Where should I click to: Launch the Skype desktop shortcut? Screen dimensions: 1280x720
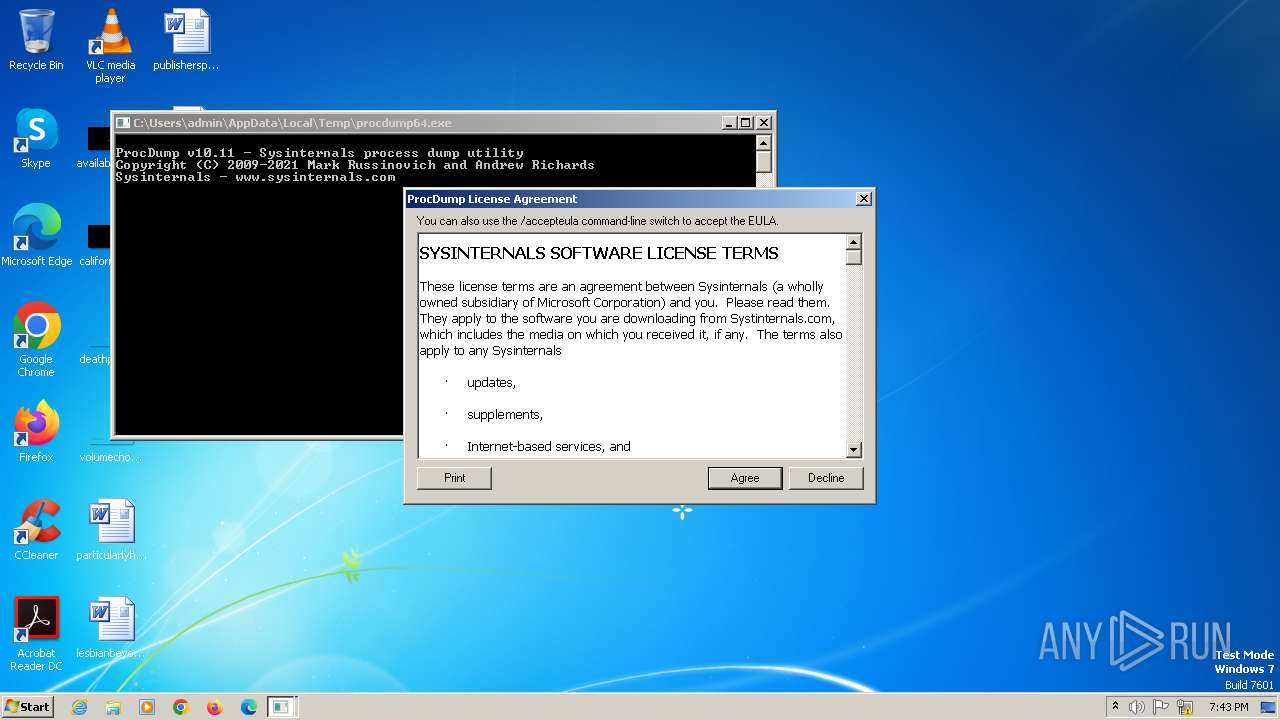(x=36, y=138)
